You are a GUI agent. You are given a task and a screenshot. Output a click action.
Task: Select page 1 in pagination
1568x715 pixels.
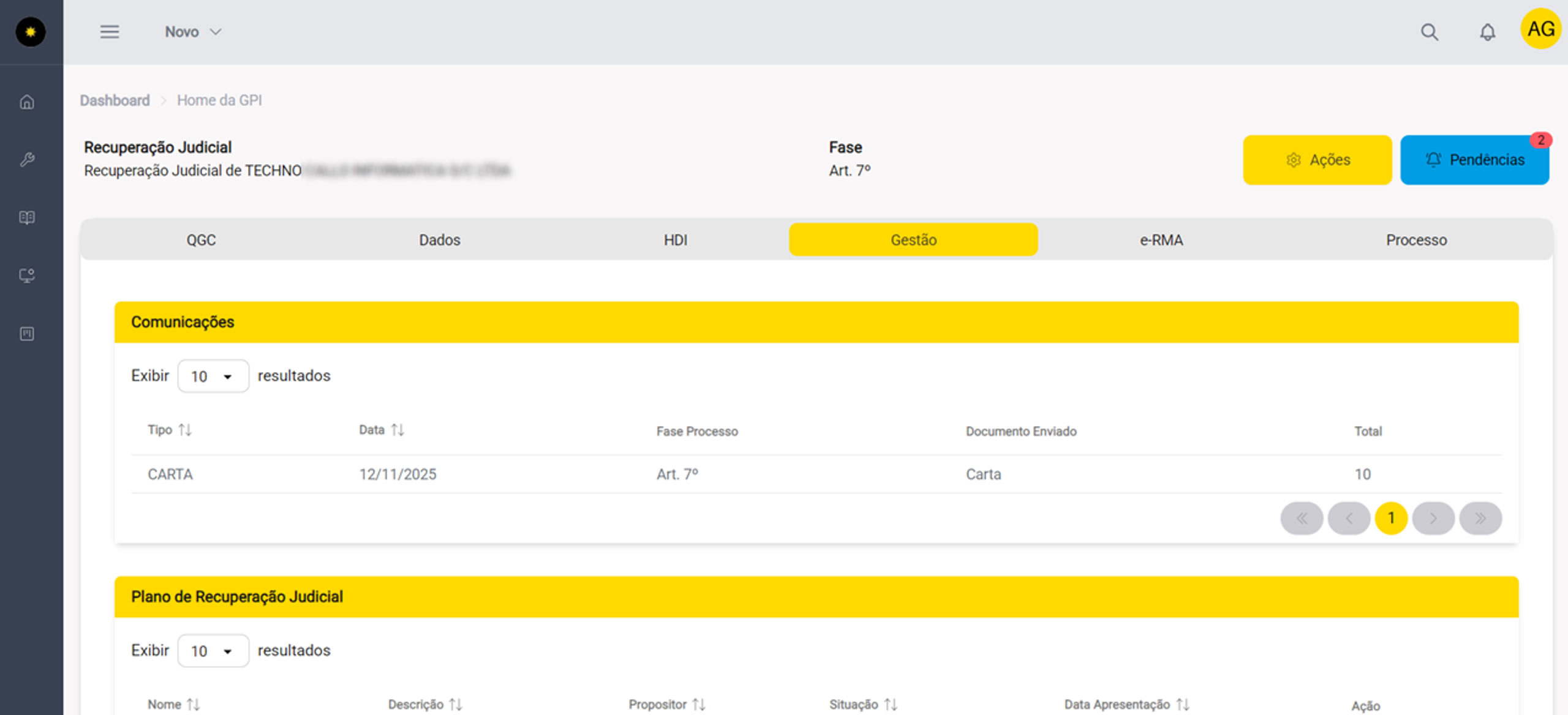pyautogui.click(x=1391, y=518)
